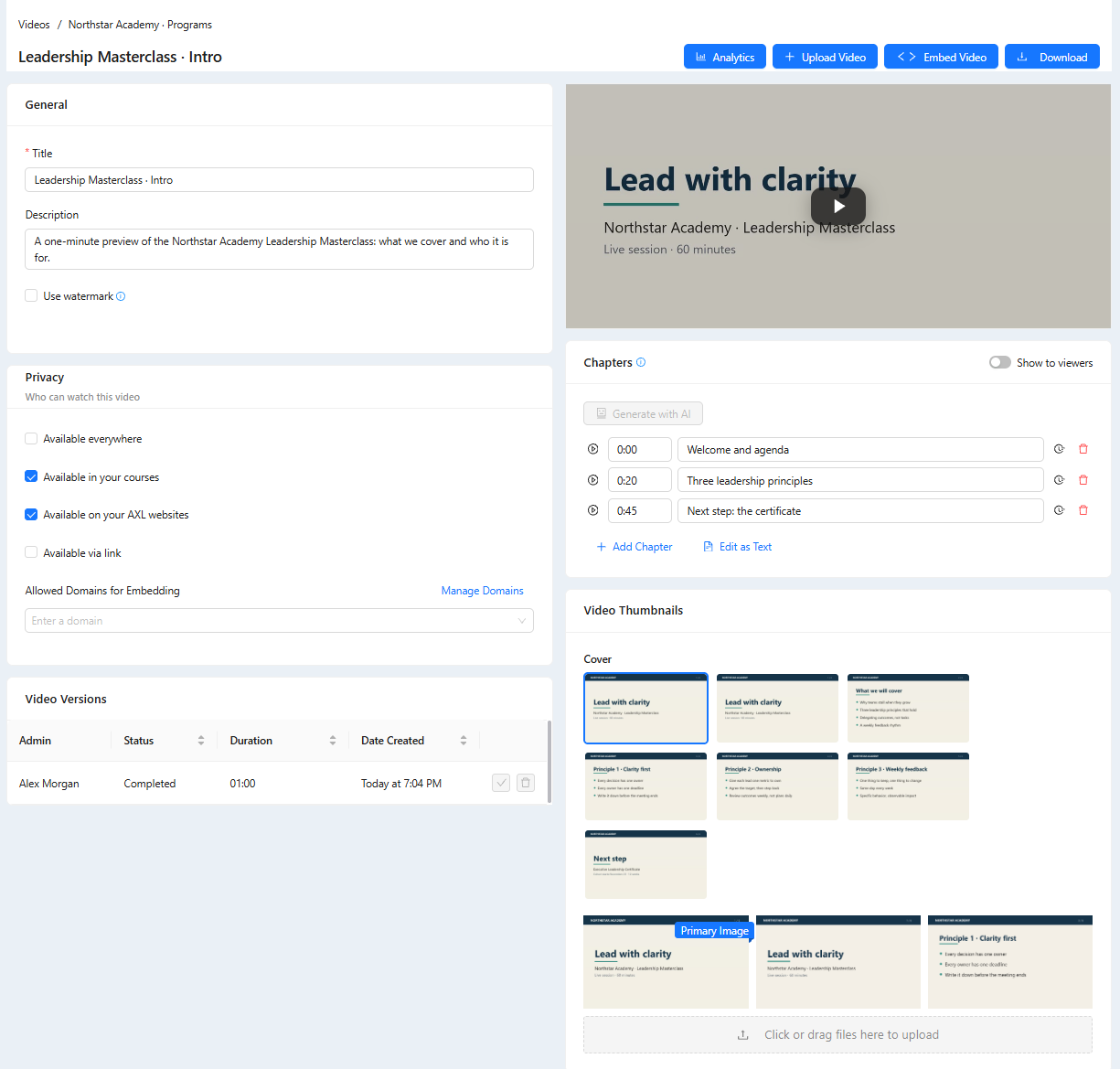This screenshot has height=1069, width=1120.
Task: Show Chapters info tooltip icon
Action: click(x=641, y=362)
